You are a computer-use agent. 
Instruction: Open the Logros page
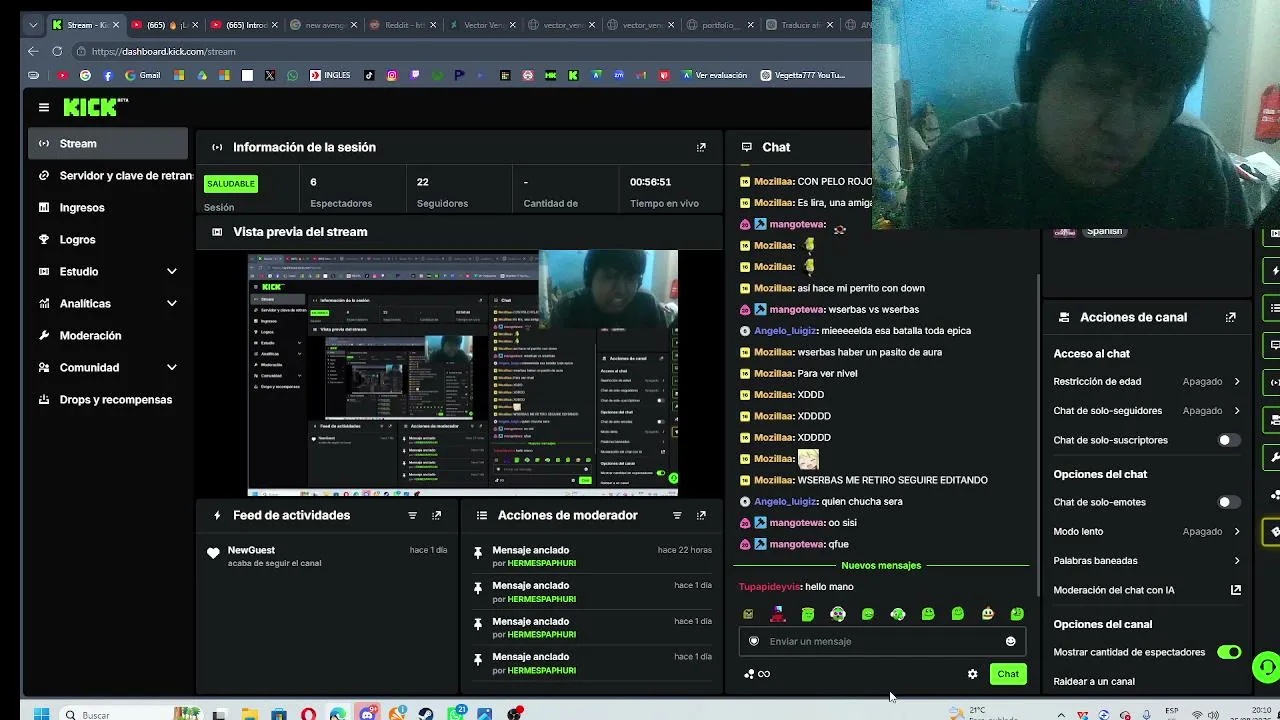108,239
